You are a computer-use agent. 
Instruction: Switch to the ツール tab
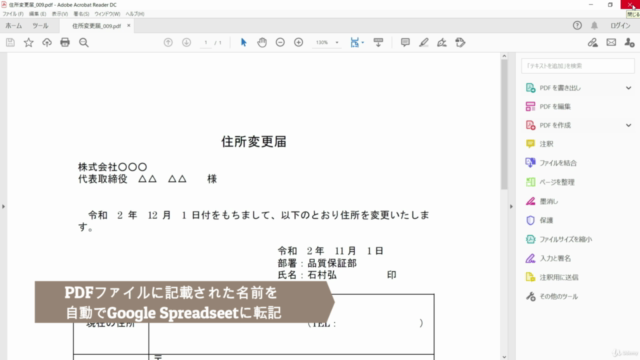(x=40, y=26)
